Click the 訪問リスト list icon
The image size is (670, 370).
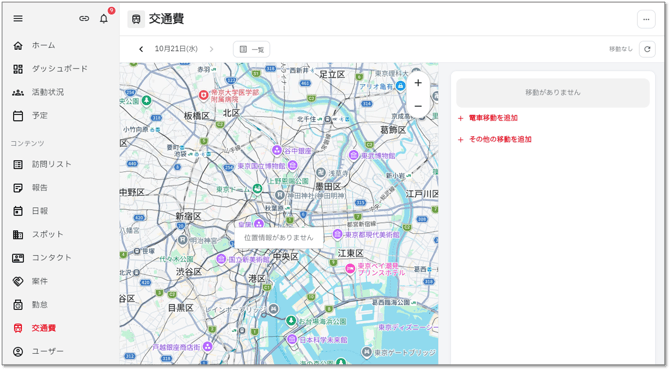click(18, 164)
